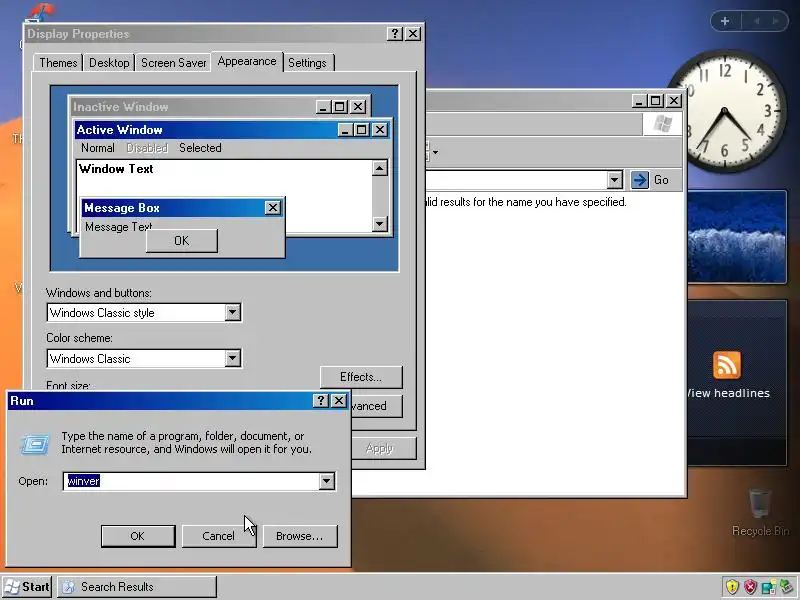Click the Search Results taskbar icon
The height and width of the screenshot is (600, 800).
coord(68,587)
